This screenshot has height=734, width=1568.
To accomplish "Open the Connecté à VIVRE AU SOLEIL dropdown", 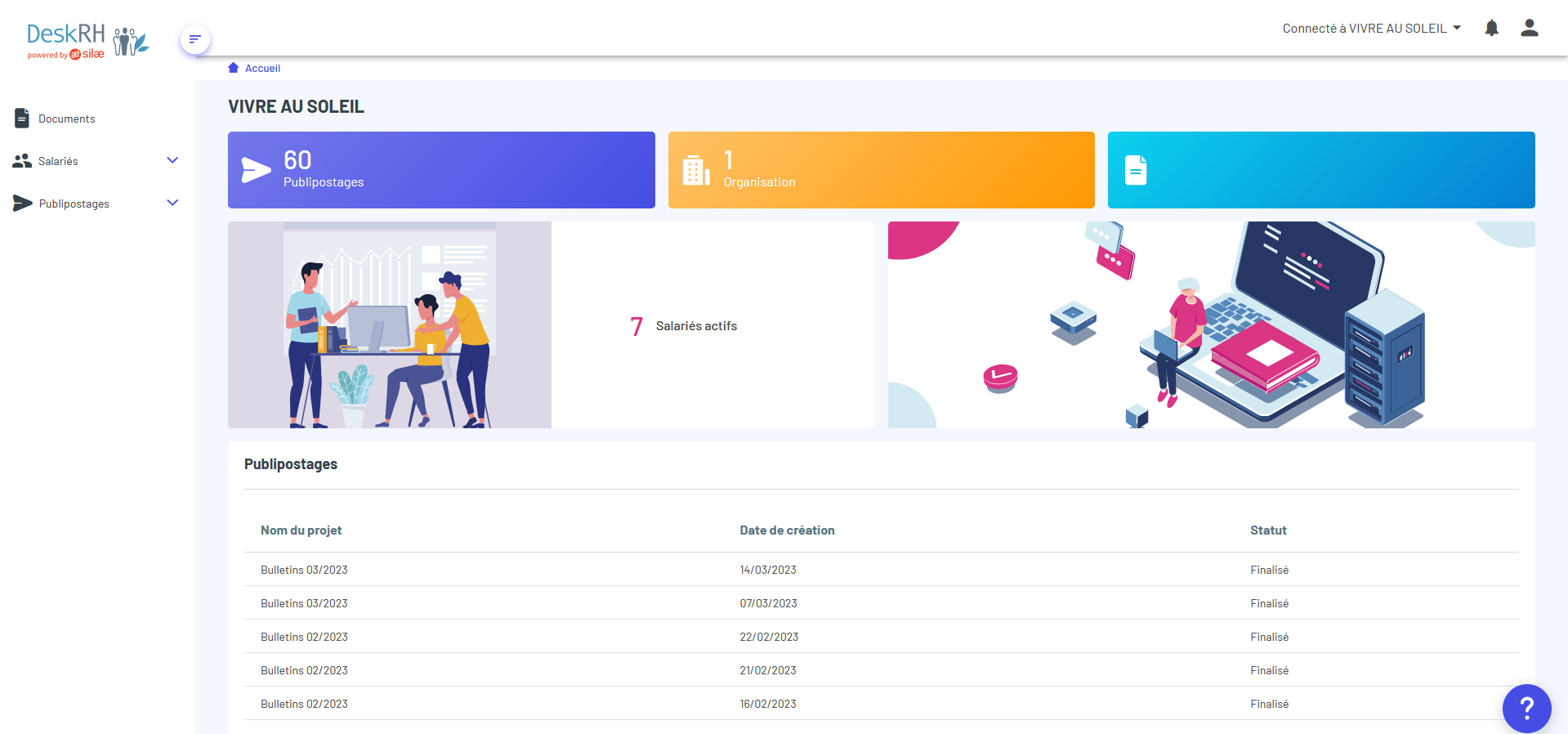I will [1371, 29].
